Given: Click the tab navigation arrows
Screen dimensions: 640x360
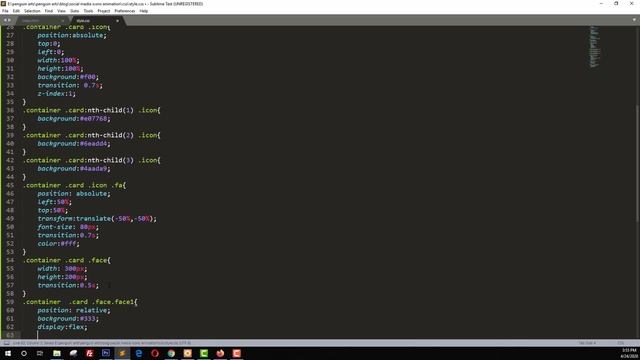Looking at the screenshot, I should (7, 20).
